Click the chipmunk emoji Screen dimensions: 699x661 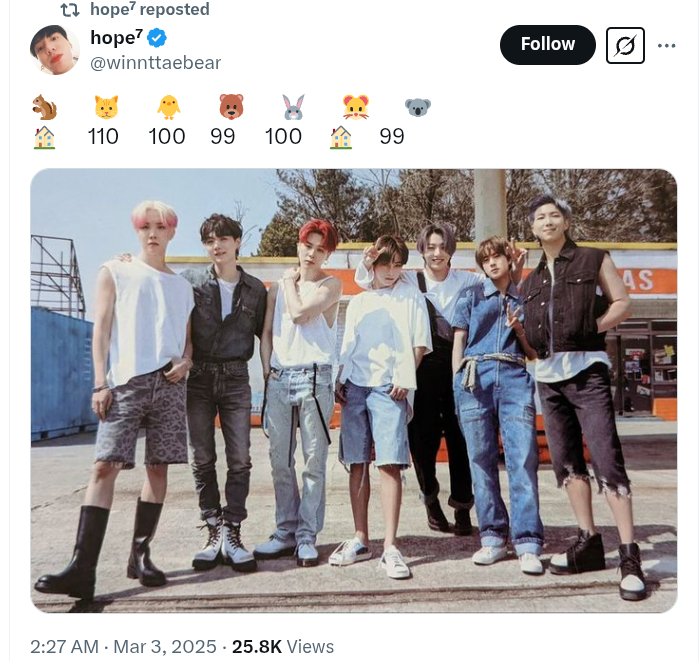44,108
